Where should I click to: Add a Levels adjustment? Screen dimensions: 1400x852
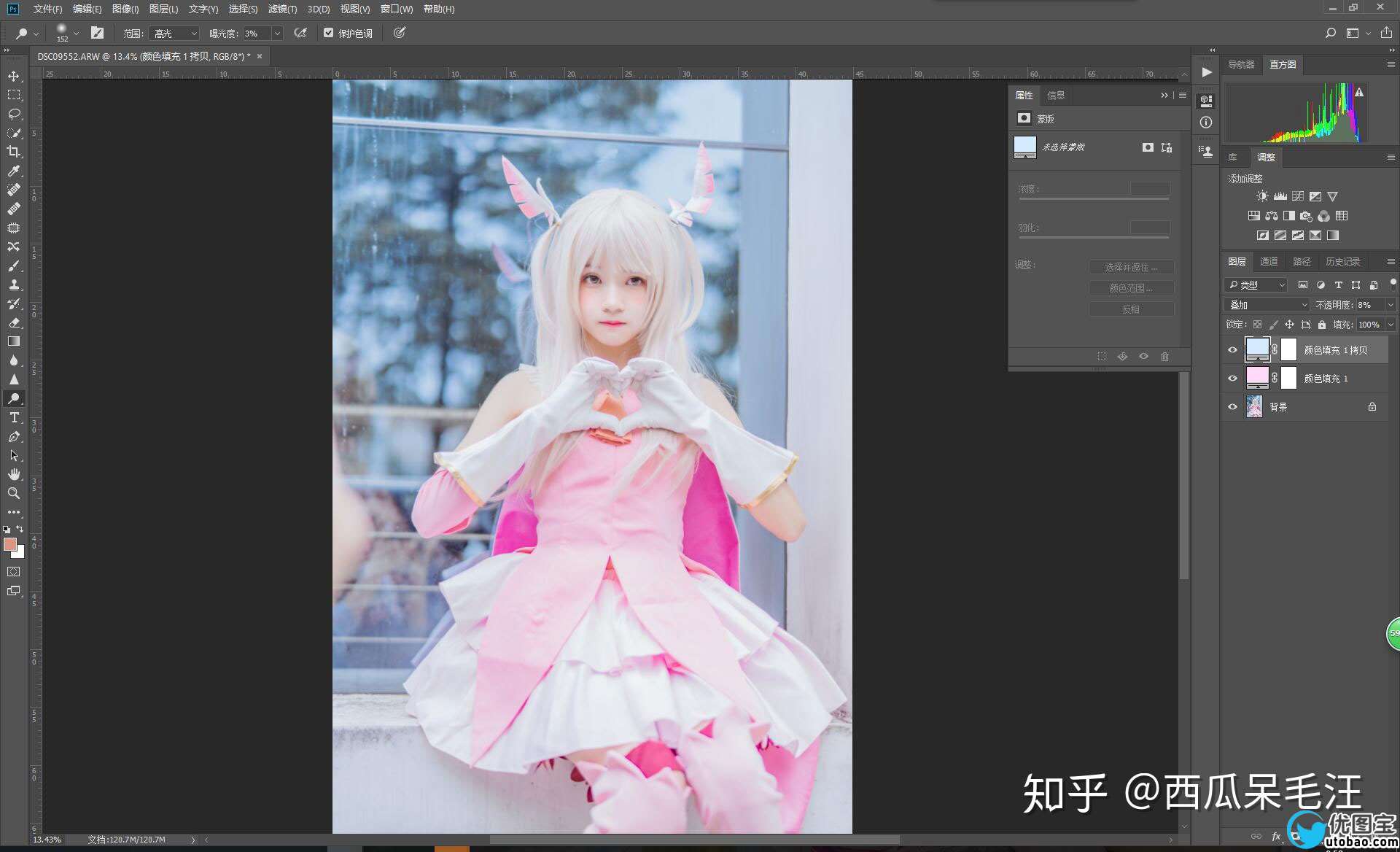[1280, 196]
